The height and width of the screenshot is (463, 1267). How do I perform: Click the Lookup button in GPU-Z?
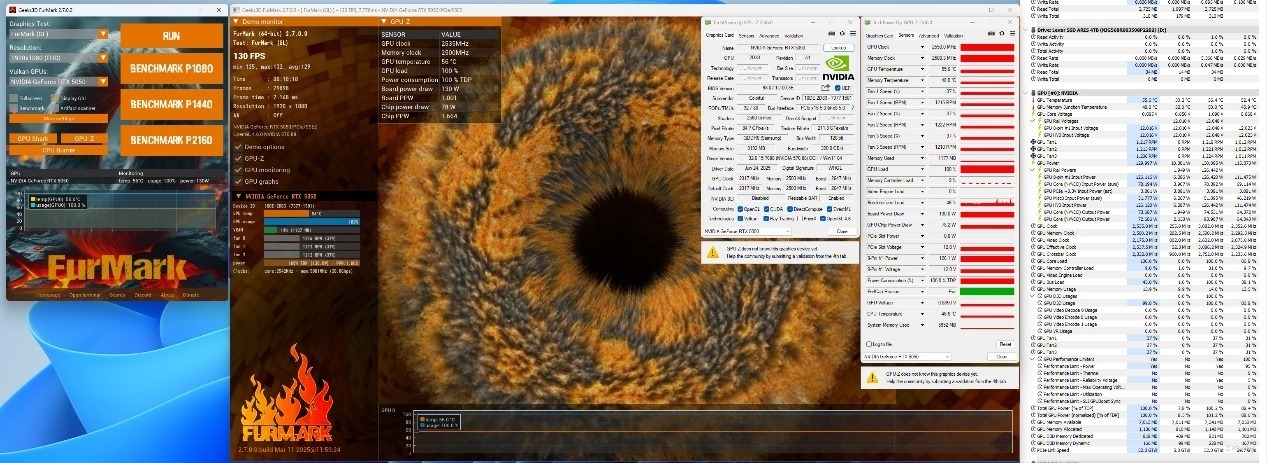click(838, 47)
